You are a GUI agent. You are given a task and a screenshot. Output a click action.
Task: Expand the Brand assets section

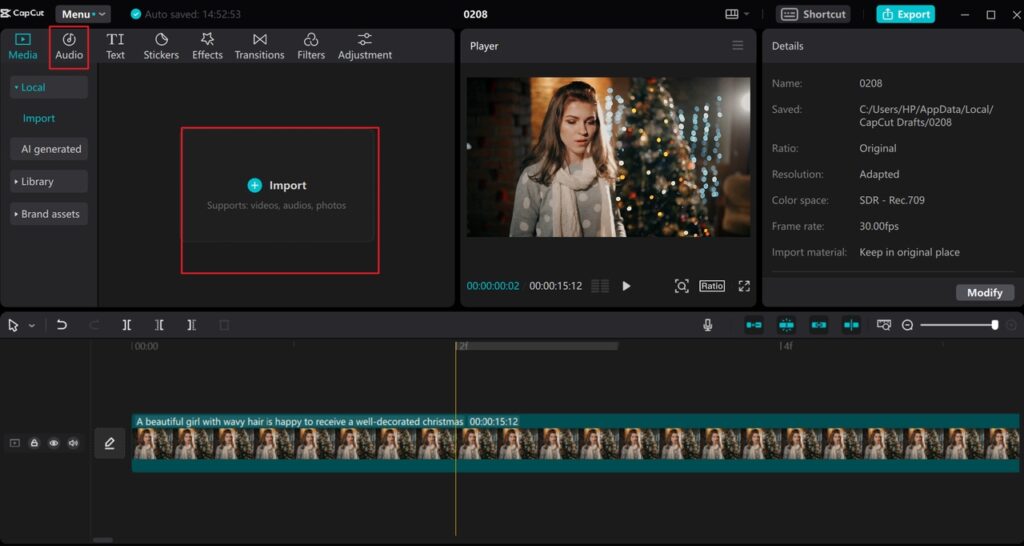pyautogui.click(x=49, y=214)
